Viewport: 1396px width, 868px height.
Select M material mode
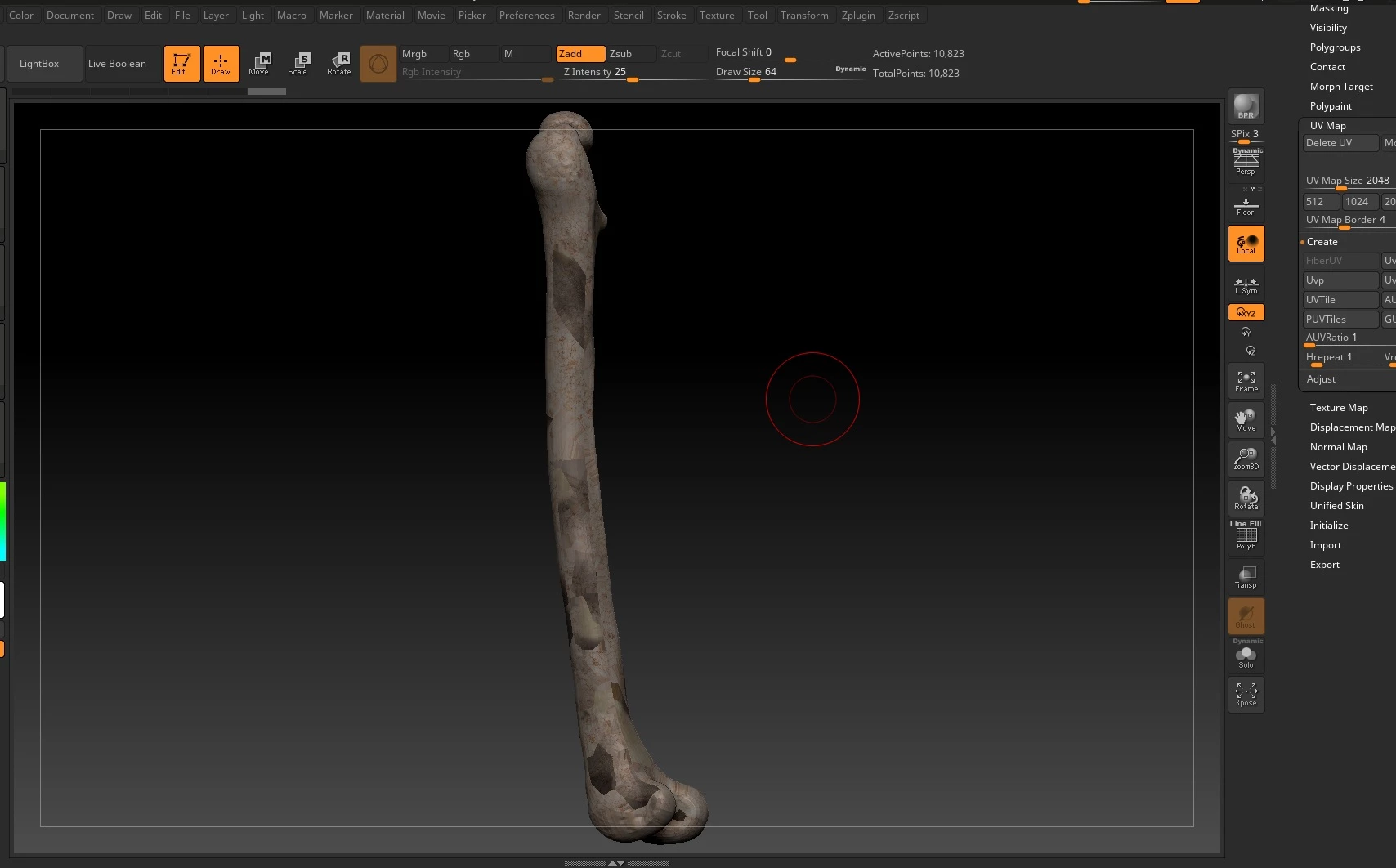[525, 54]
